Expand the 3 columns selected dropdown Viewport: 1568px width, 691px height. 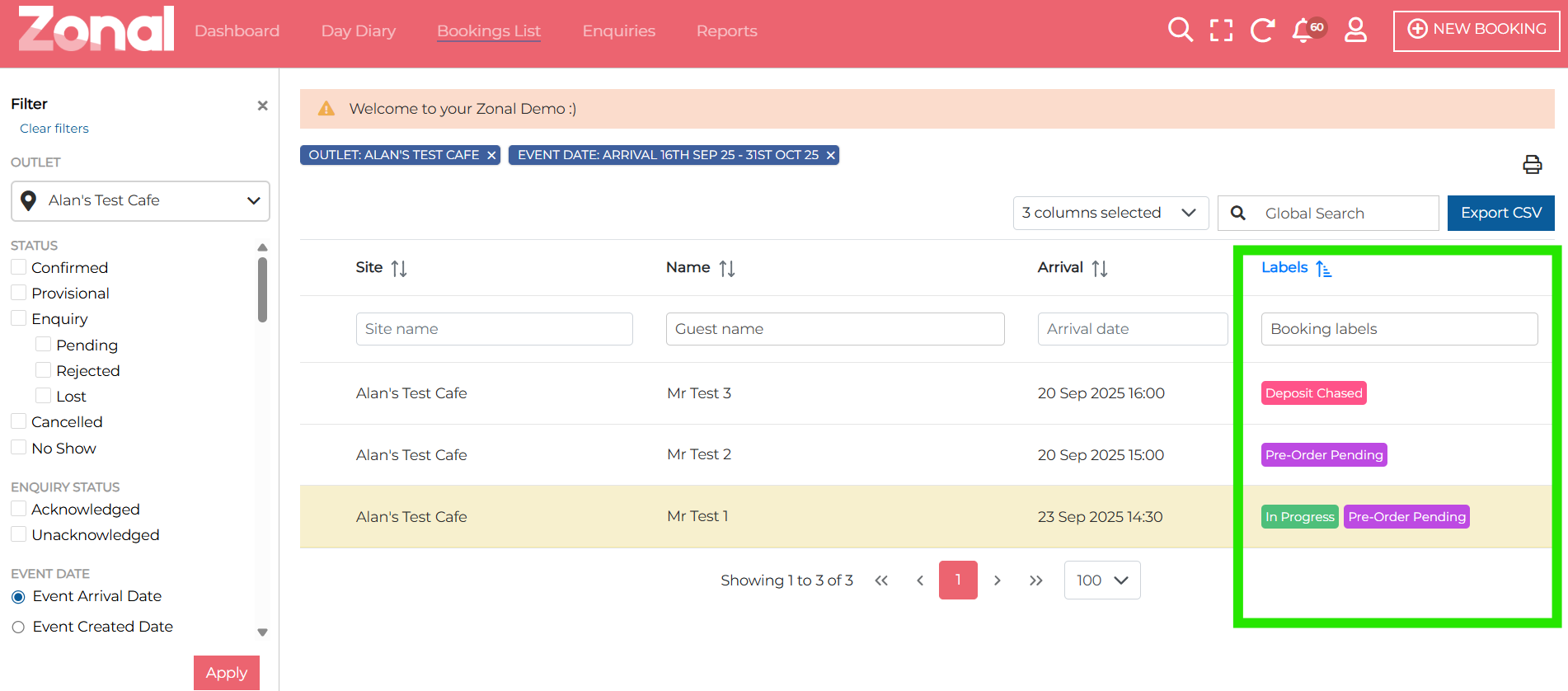(x=1110, y=213)
